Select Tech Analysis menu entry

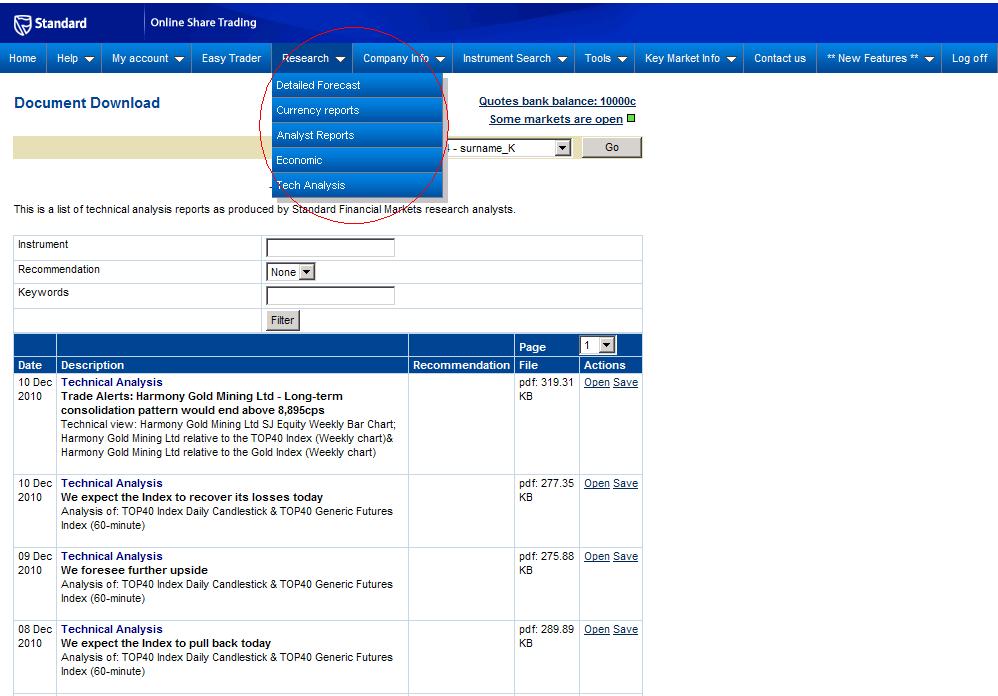click(x=311, y=185)
